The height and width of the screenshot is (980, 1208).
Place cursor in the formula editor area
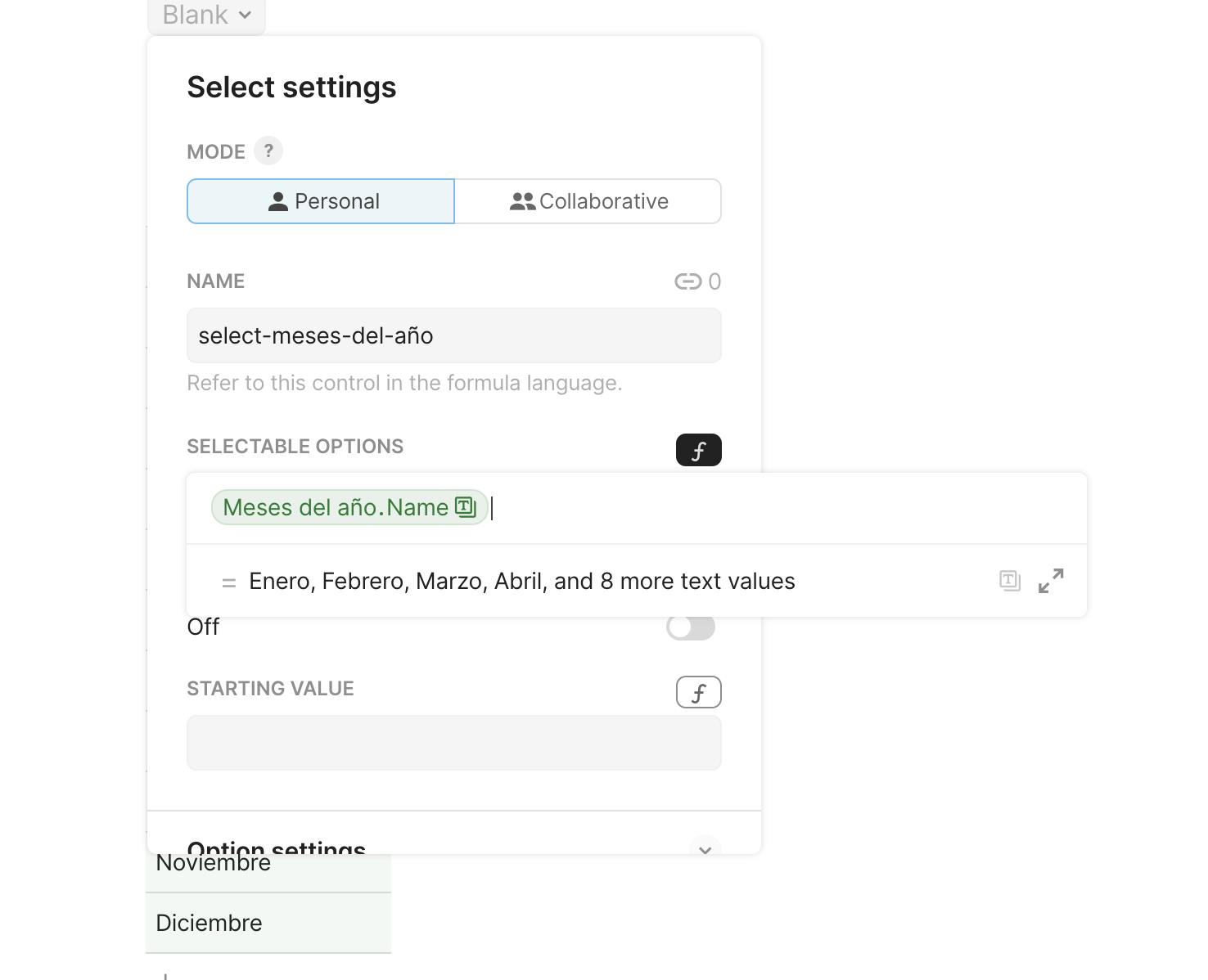(x=778, y=507)
